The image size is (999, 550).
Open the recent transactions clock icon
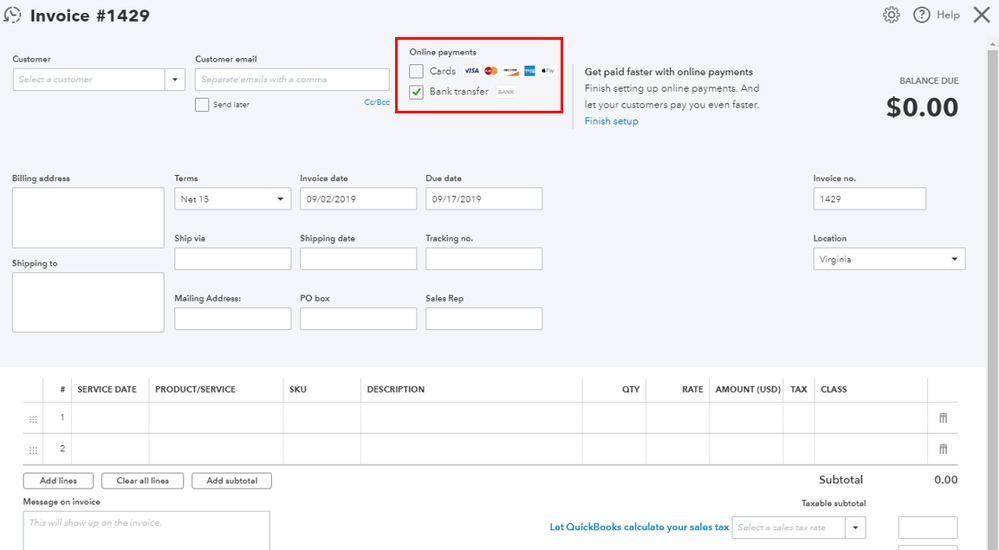(x=12, y=15)
